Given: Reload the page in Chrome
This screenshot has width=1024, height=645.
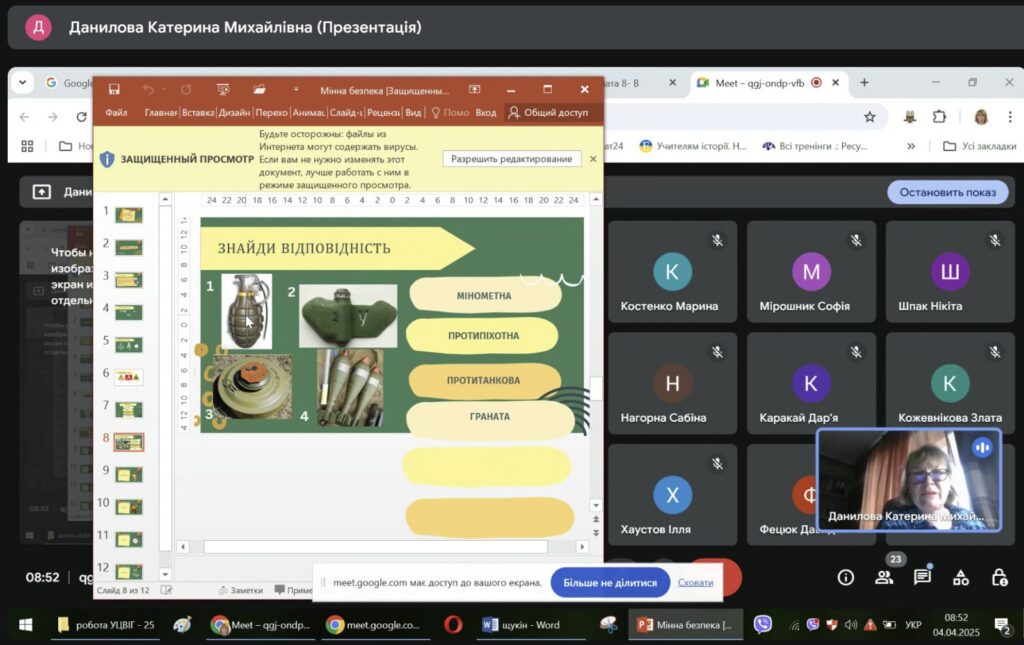Looking at the screenshot, I should [x=82, y=117].
